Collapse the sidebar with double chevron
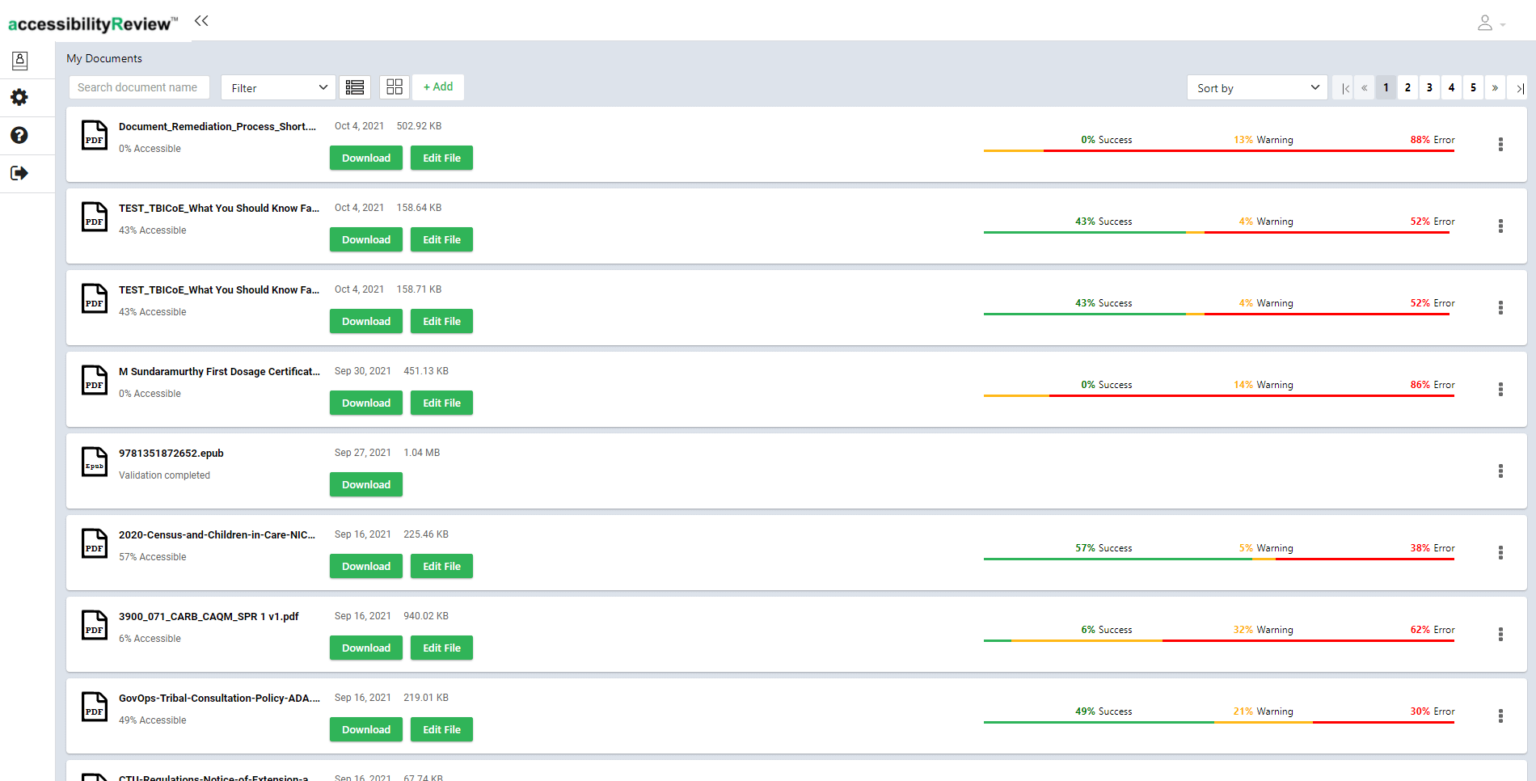 click(x=201, y=20)
